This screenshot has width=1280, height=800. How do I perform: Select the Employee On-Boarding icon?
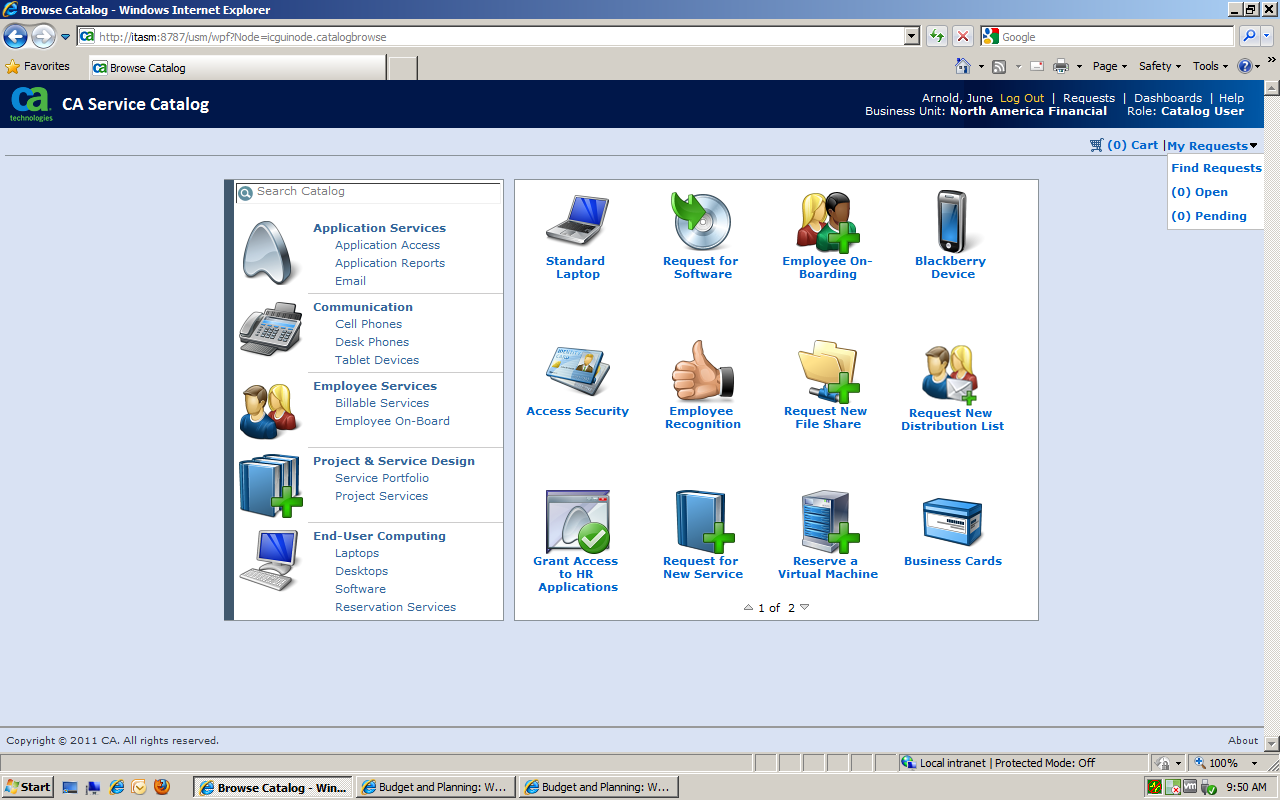(827, 221)
